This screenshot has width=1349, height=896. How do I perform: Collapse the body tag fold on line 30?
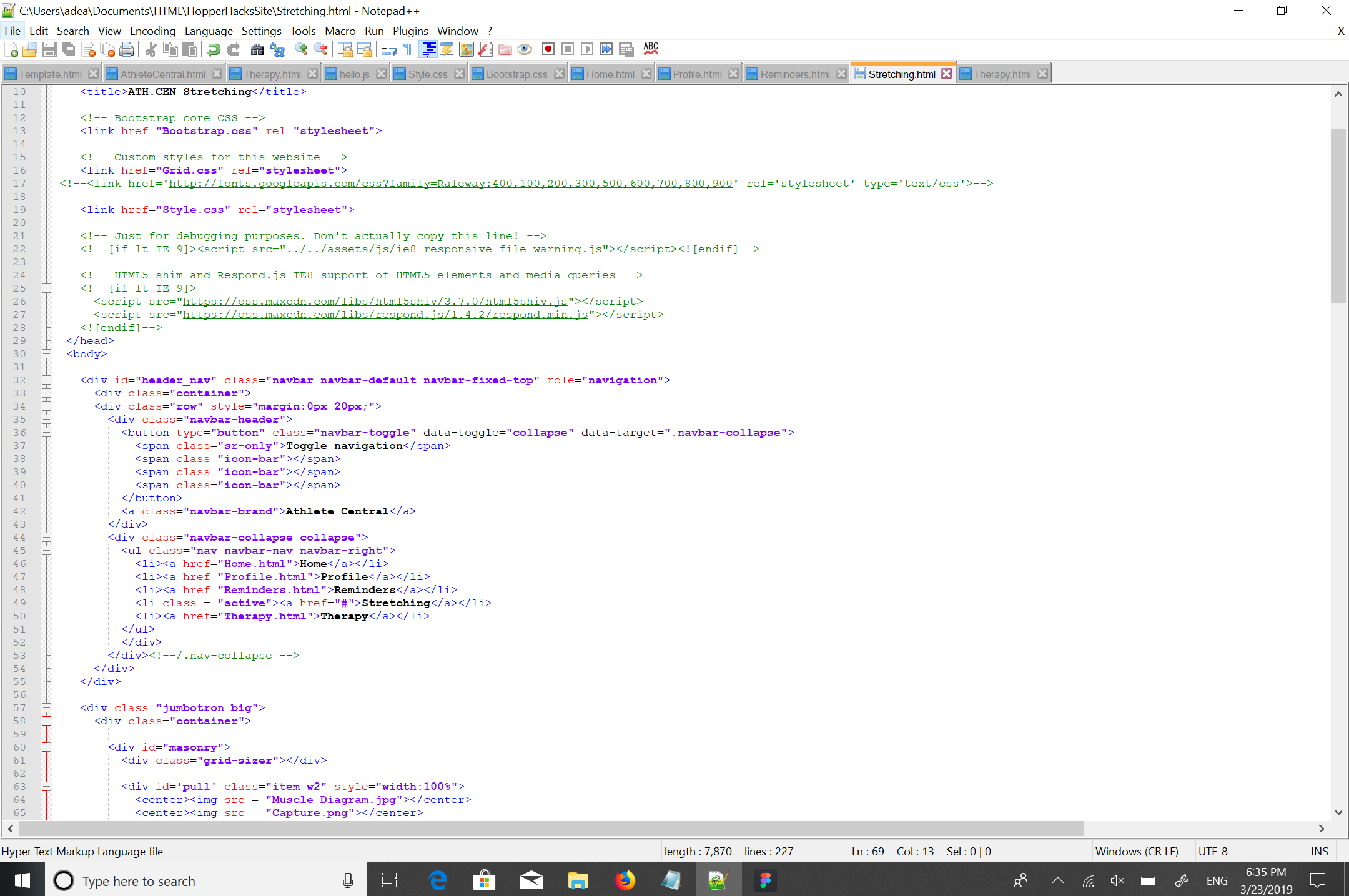tap(46, 354)
